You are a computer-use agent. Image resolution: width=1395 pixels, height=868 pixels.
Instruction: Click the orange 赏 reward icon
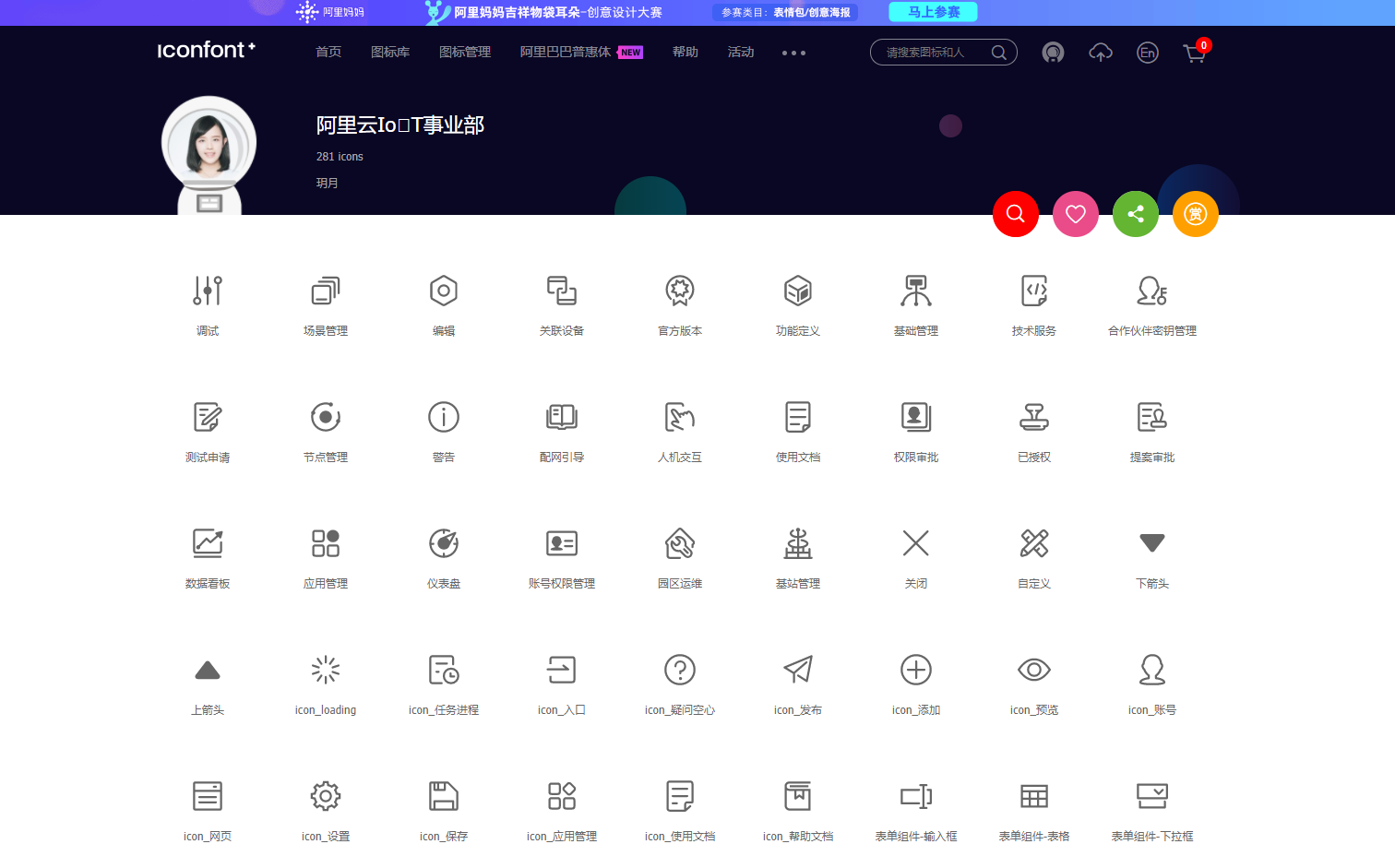click(x=1195, y=213)
